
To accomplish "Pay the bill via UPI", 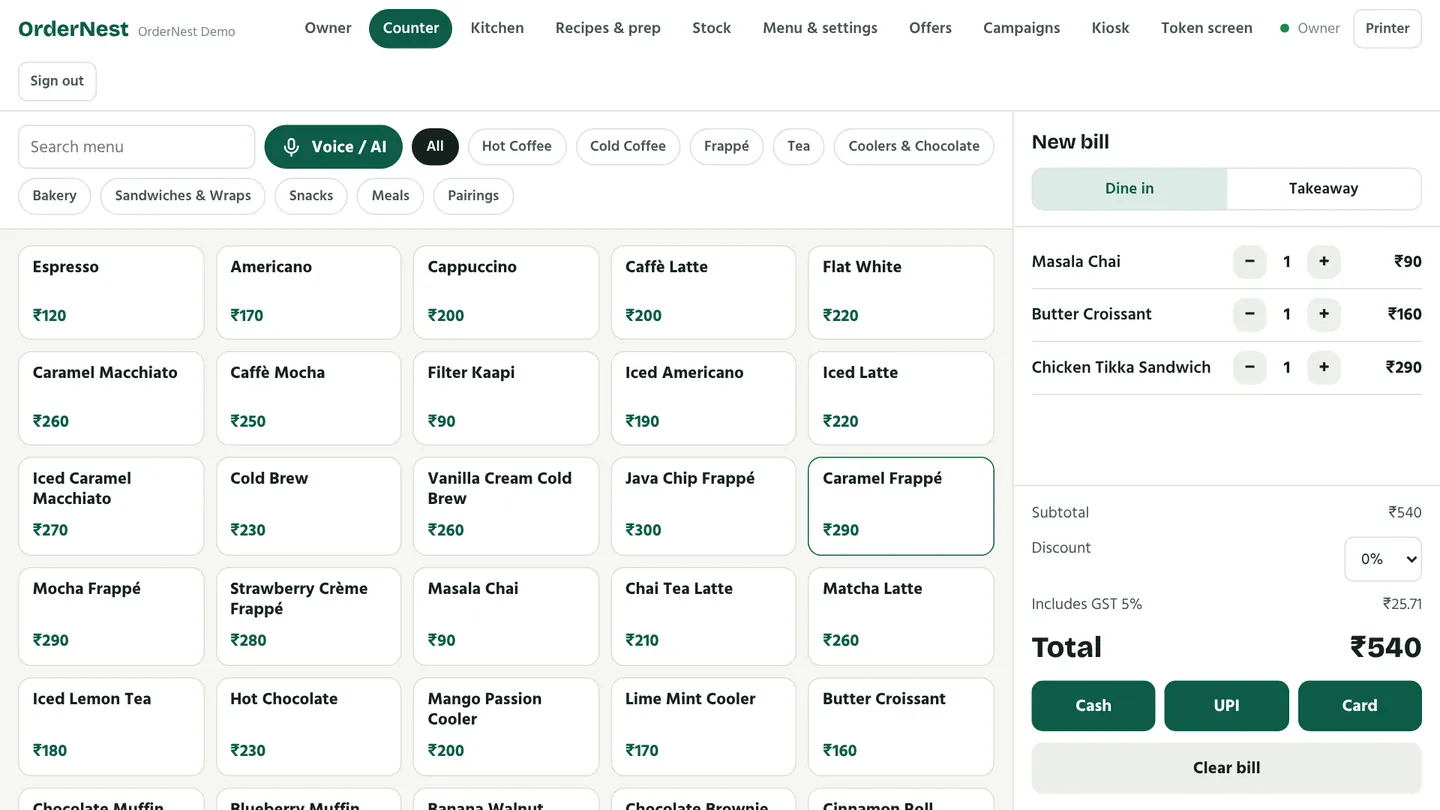I will 1227,706.
